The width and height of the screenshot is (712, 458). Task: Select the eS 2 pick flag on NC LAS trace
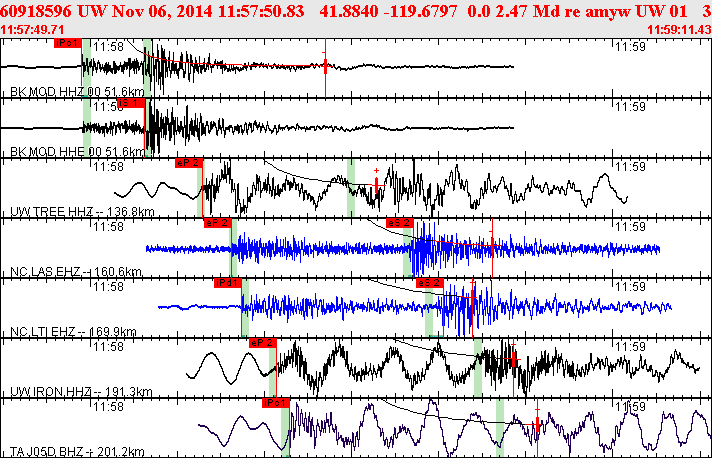coord(400,223)
